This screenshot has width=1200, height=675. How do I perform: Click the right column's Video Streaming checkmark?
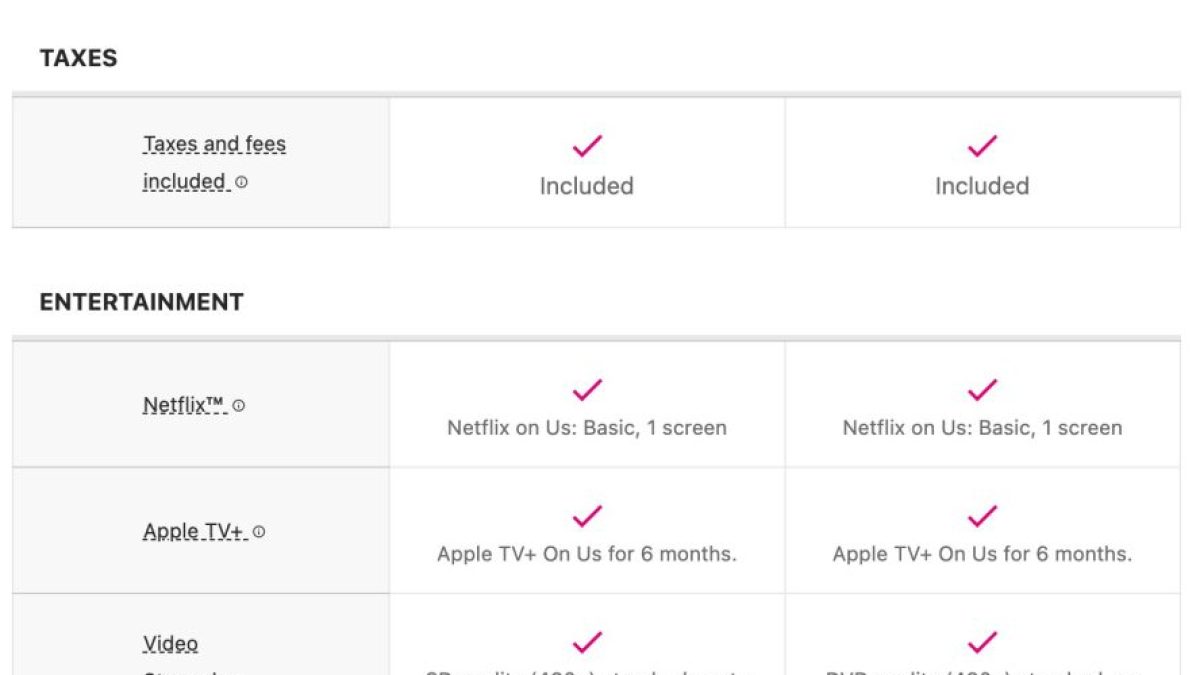pyautogui.click(x=982, y=642)
